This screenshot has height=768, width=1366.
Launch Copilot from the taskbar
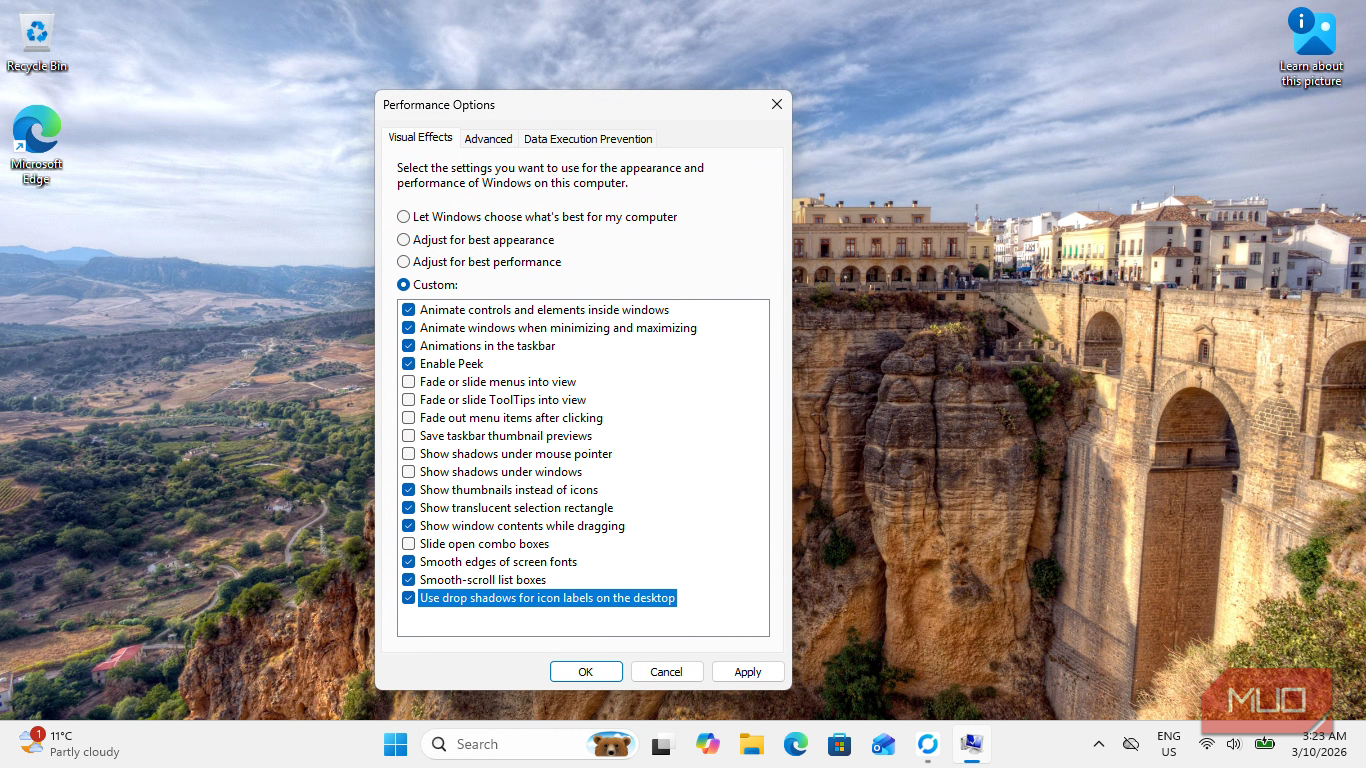[x=708, y=744]
